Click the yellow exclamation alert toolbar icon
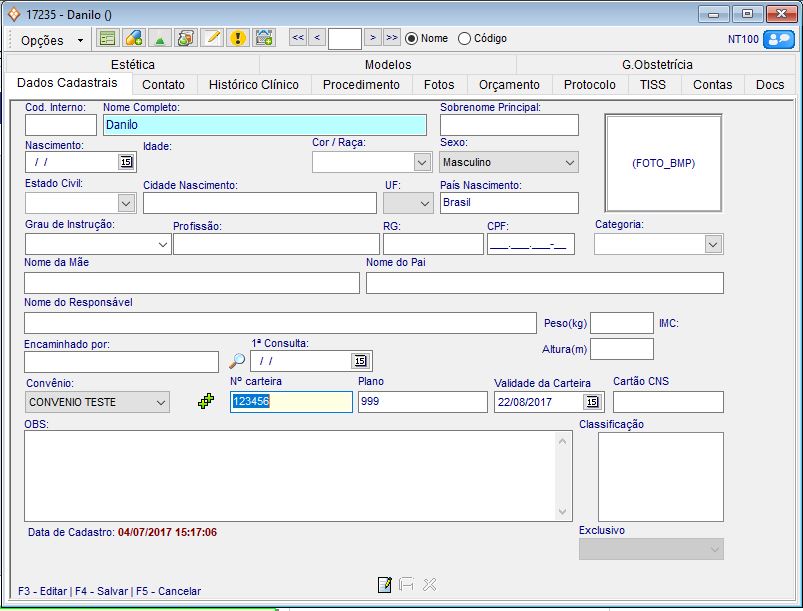The image size is (803, 611). click(237, 38)
